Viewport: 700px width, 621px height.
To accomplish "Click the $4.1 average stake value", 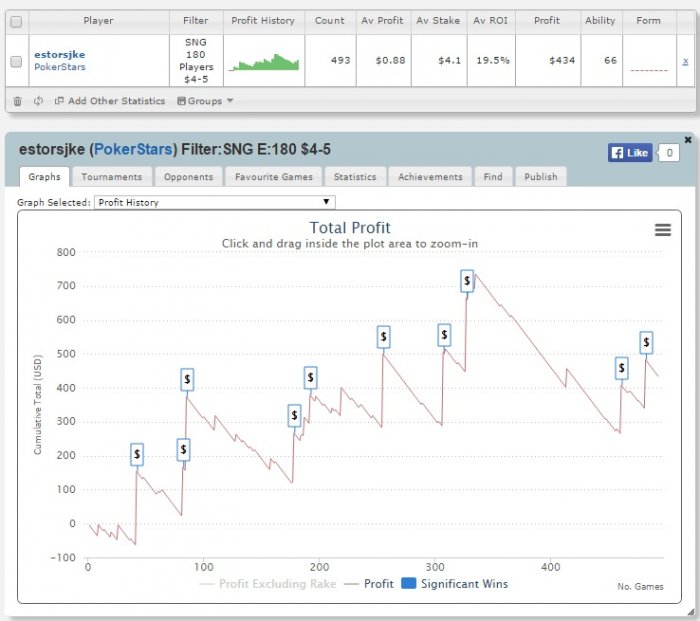I will point(449,60).
